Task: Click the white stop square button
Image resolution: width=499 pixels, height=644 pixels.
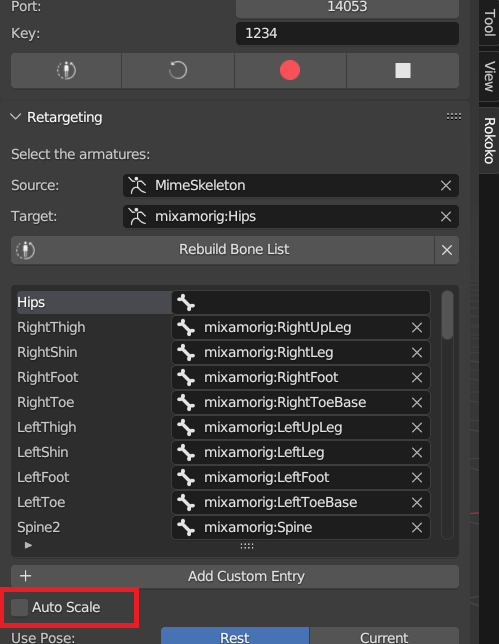Action: click(x=402, y=70)
